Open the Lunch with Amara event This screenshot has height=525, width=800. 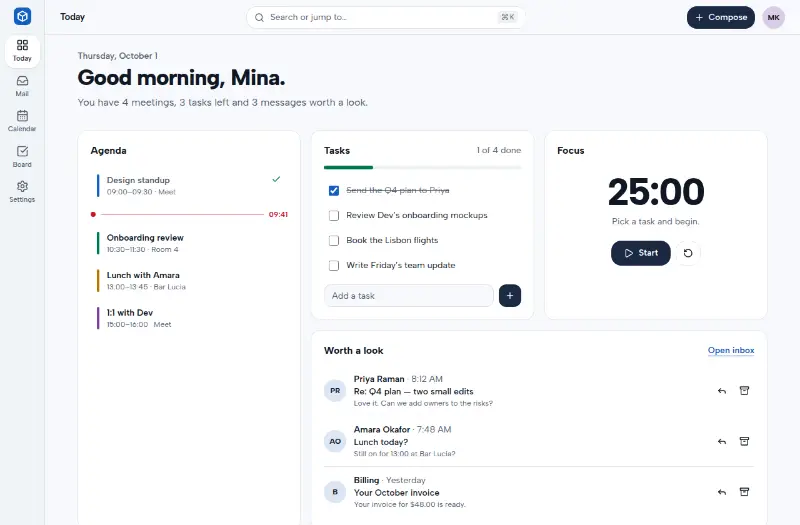189,281
